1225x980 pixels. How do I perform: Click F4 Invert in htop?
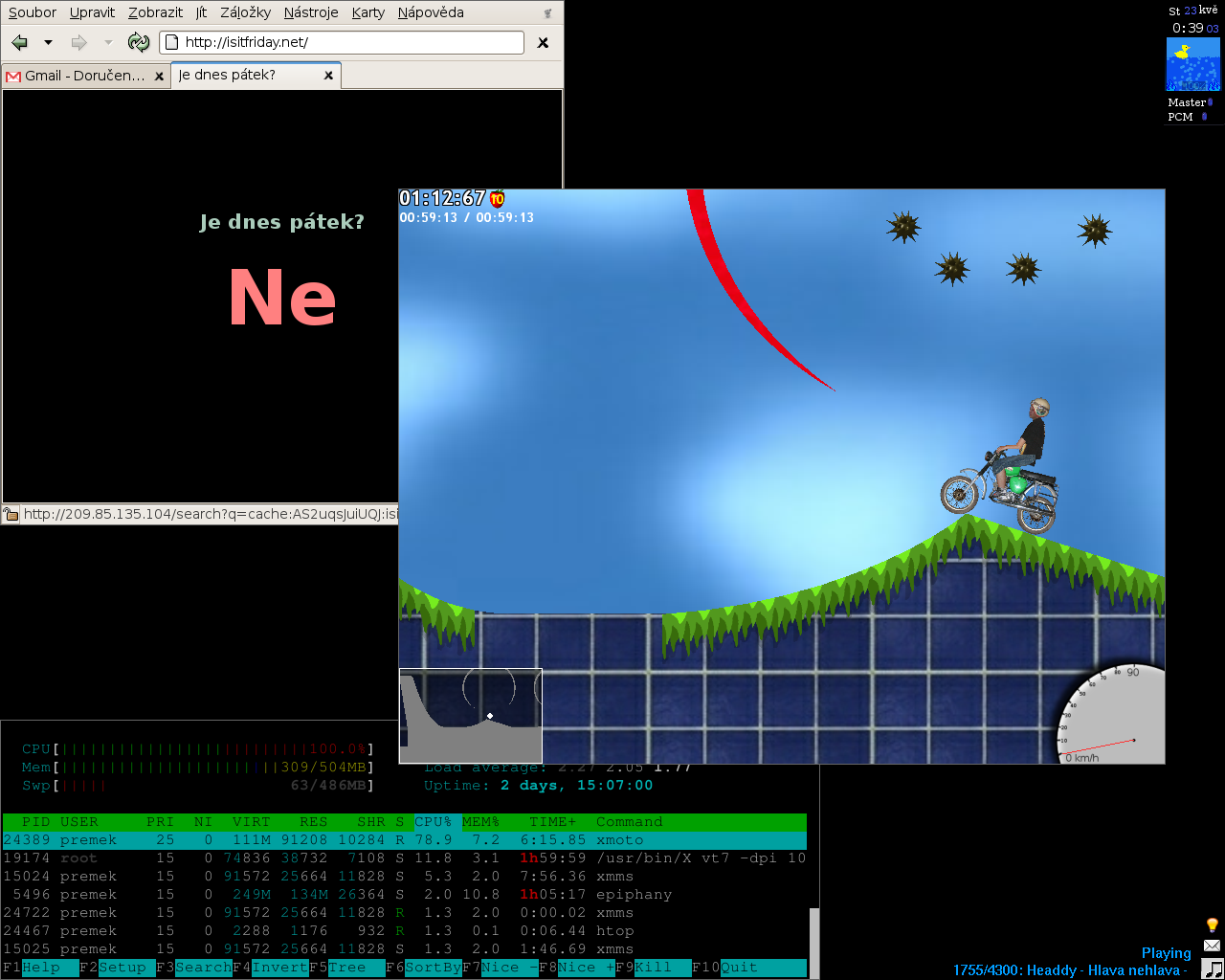(270, 968)
